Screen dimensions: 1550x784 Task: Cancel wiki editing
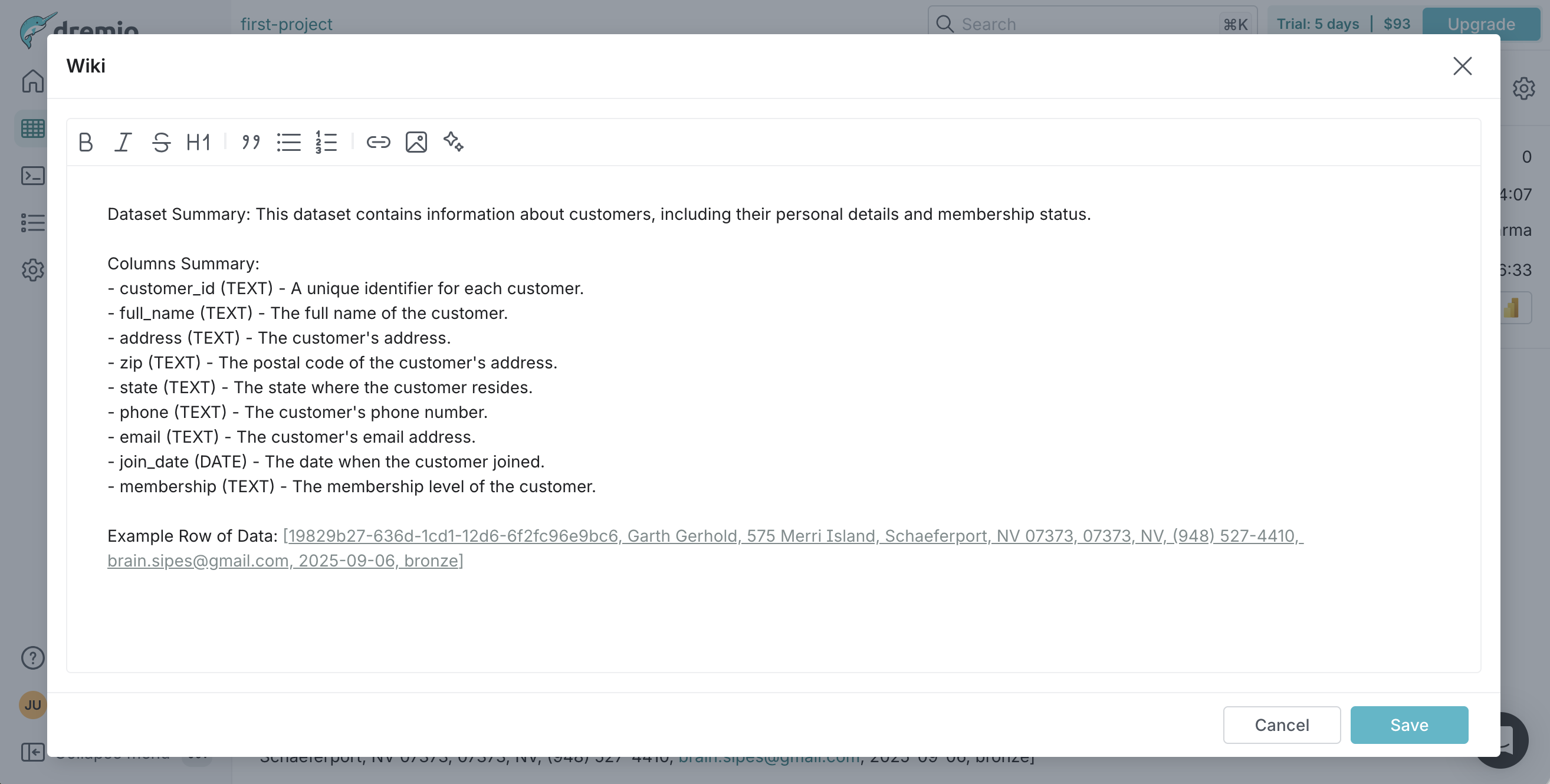1282,725
